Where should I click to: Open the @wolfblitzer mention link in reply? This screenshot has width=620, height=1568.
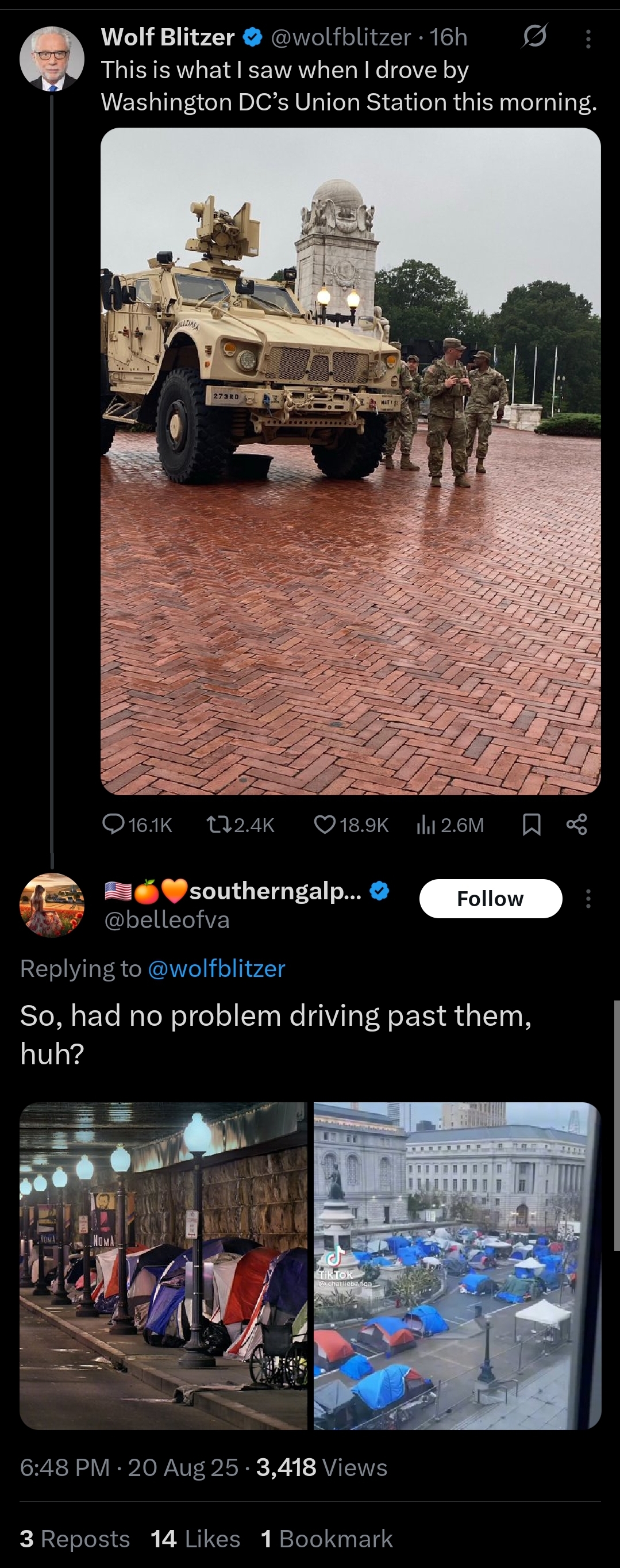[217, 968]
